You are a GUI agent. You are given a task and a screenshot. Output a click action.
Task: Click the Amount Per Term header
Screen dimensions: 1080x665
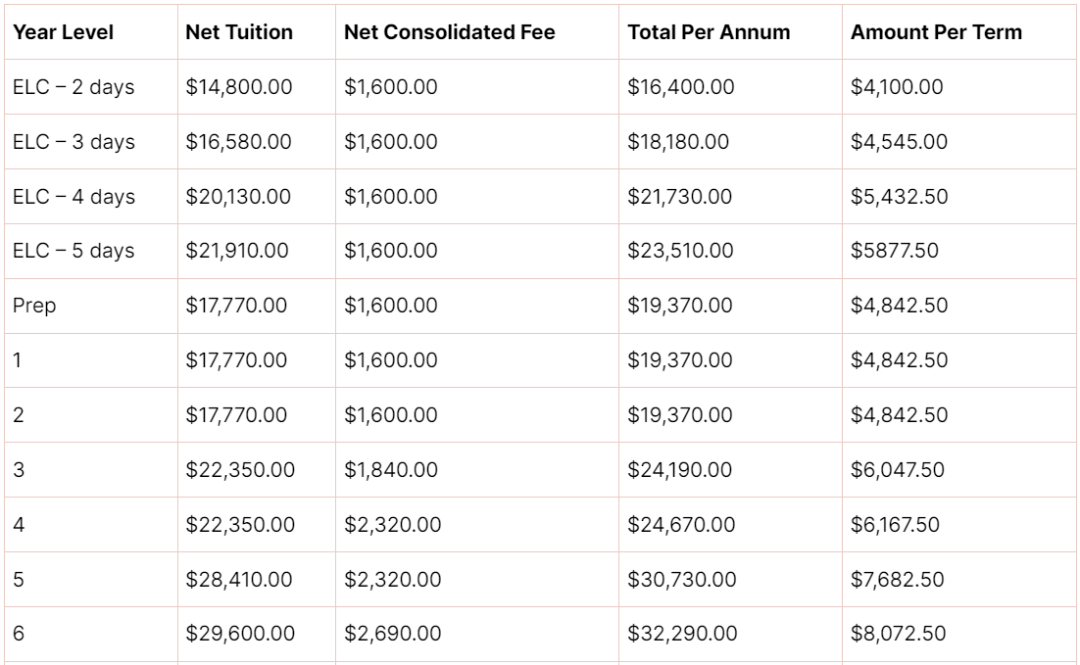[x=936, y=32]
